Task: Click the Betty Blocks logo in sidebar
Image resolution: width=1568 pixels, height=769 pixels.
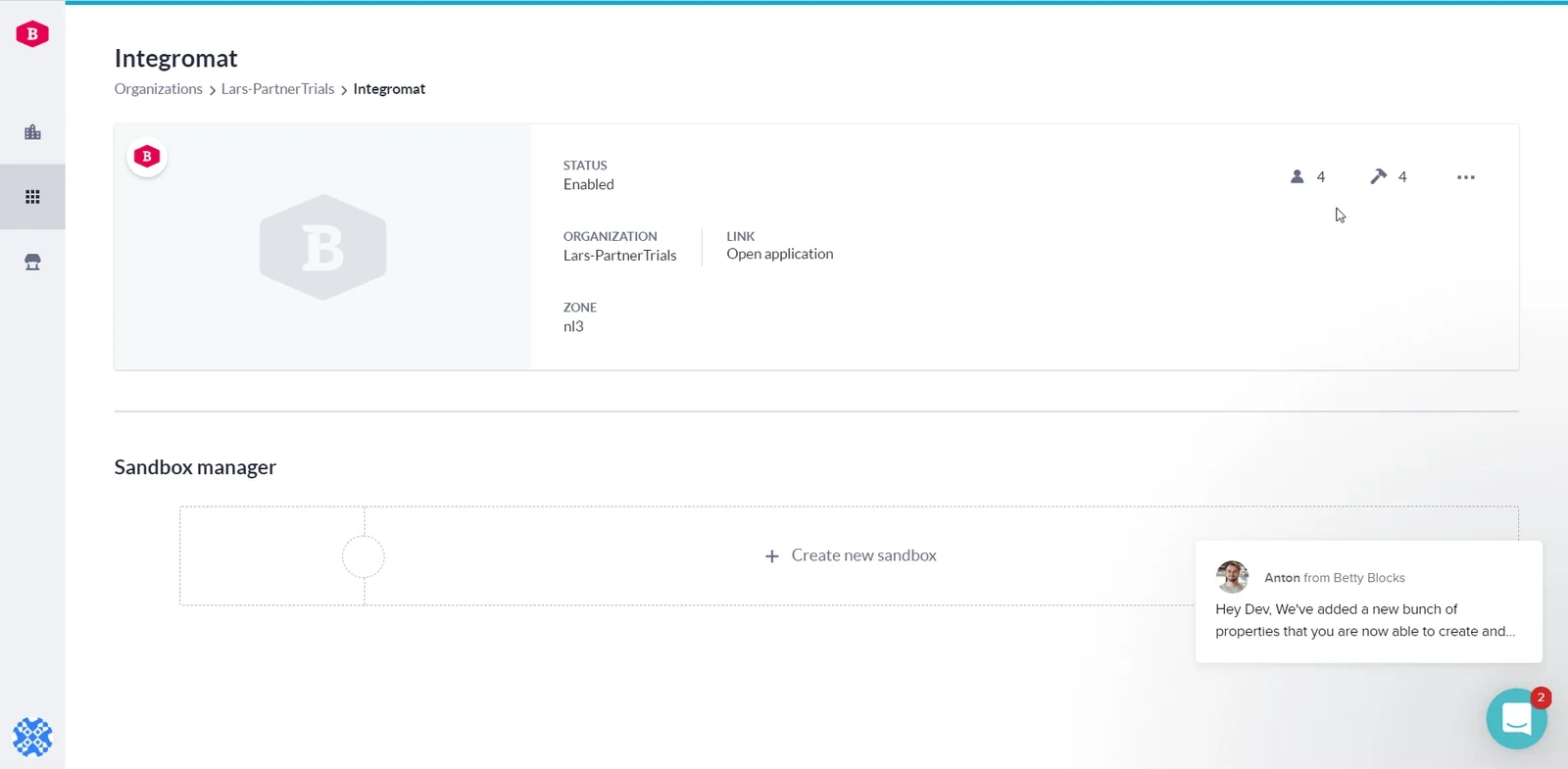Action: point(32,33)
